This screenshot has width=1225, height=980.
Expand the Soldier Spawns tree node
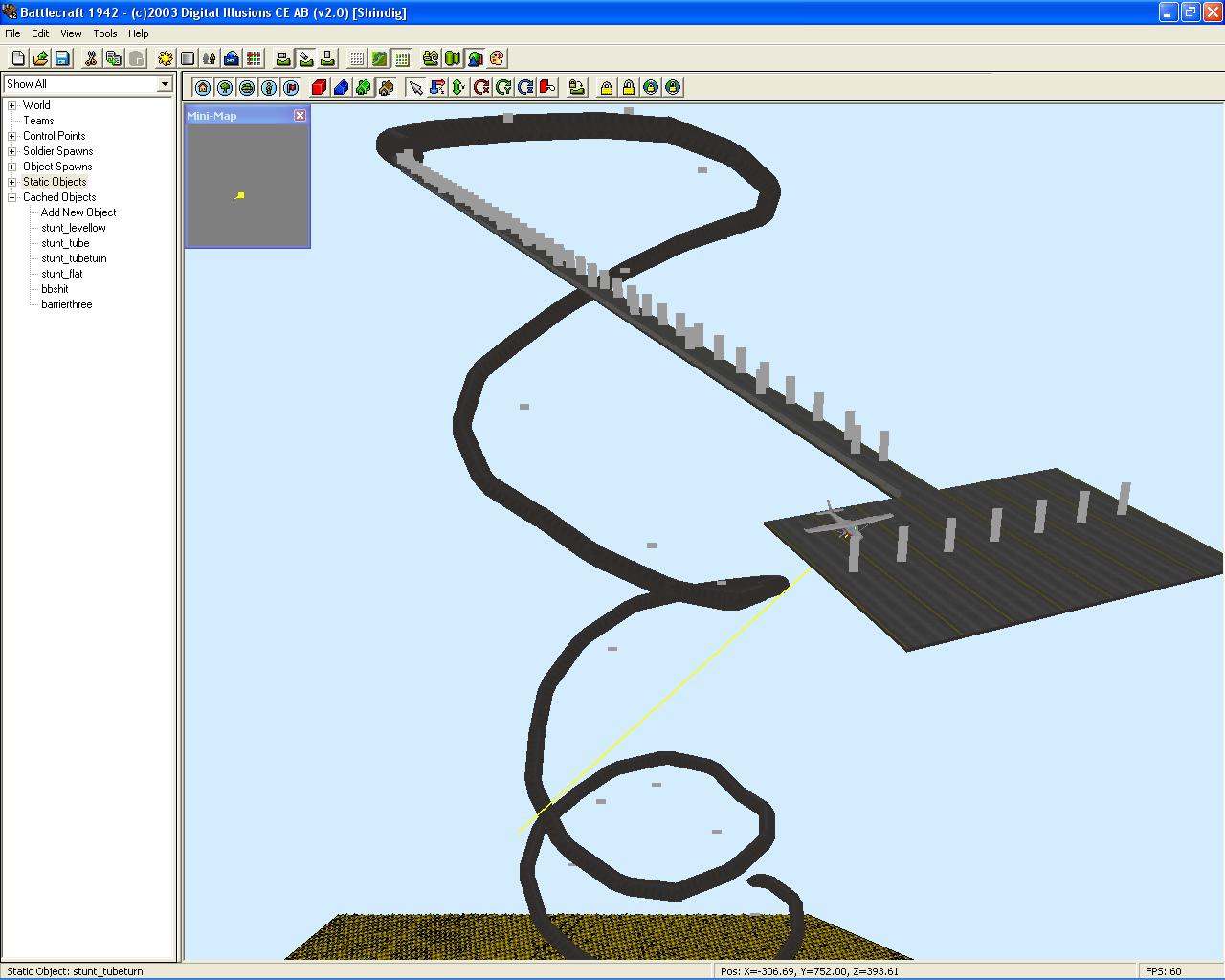point(12,151)
